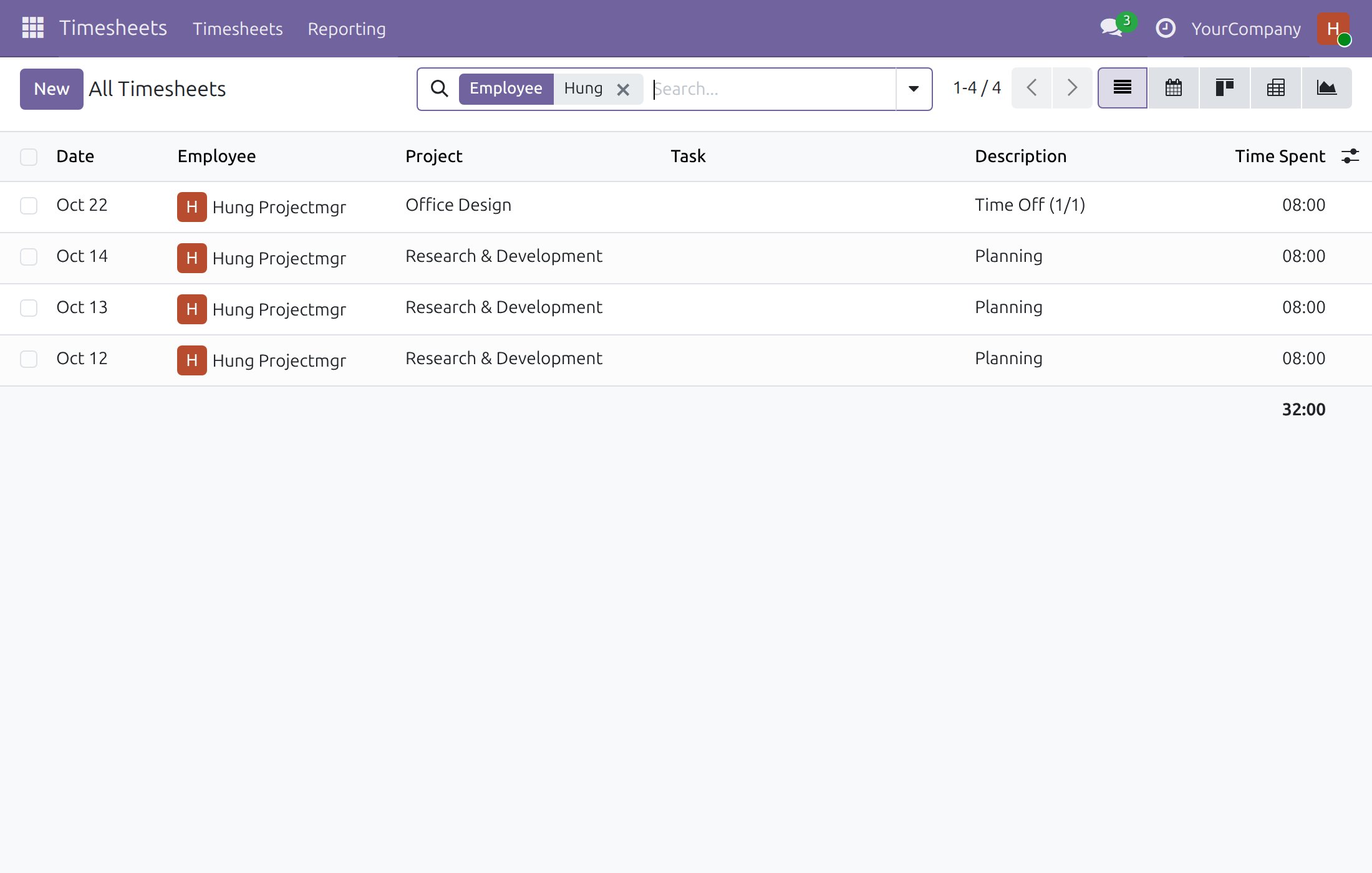
Task: Click Hung avatar in Oct 14 row
Action: (x=191, y=258)
